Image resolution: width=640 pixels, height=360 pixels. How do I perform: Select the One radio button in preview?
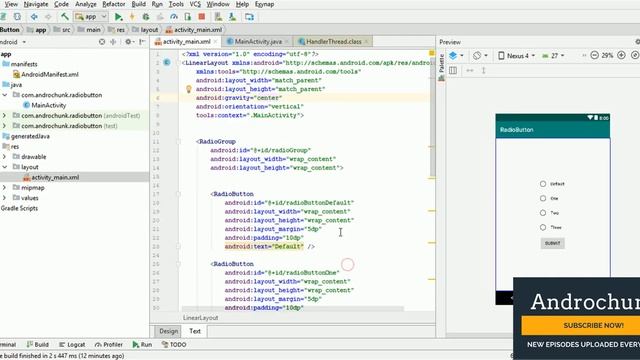coord(543,198)
